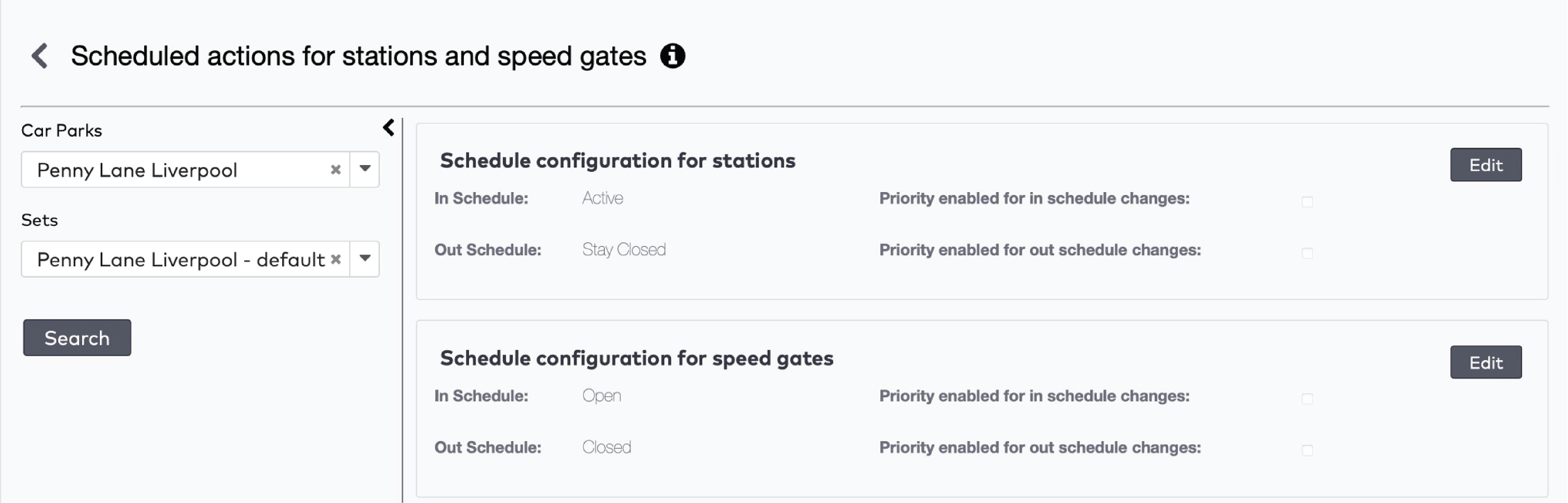Click inside the Sets input field
The width and height of the screenshot is (1568, 503).
(183, 259)
